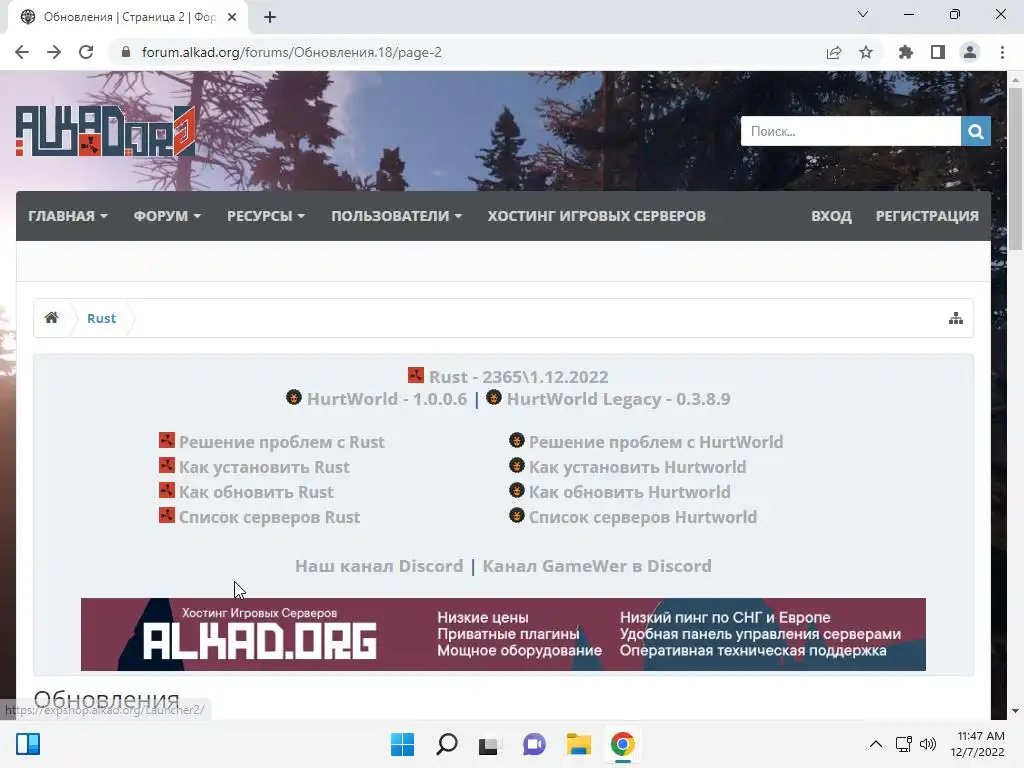Click the icon next to Список серверов Hurtworld

coord(517,515)
